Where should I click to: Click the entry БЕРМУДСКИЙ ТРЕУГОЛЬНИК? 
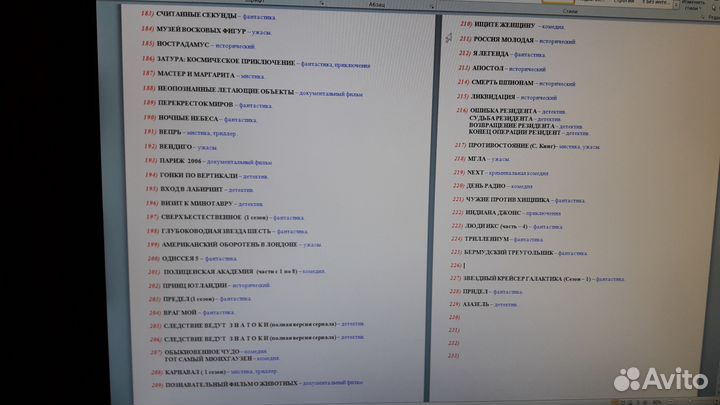512,253
